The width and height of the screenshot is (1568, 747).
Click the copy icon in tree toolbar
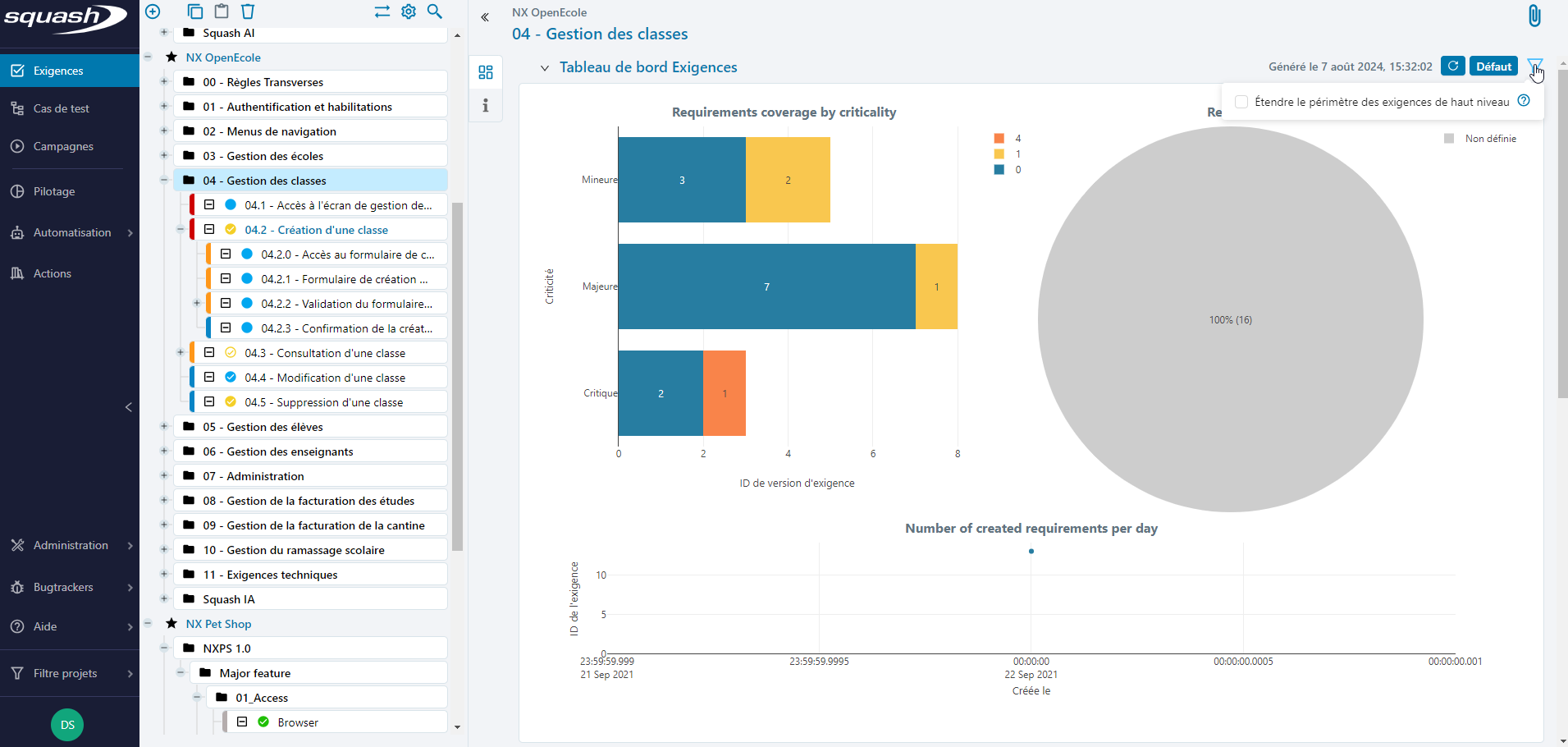(x=194, y=11)
